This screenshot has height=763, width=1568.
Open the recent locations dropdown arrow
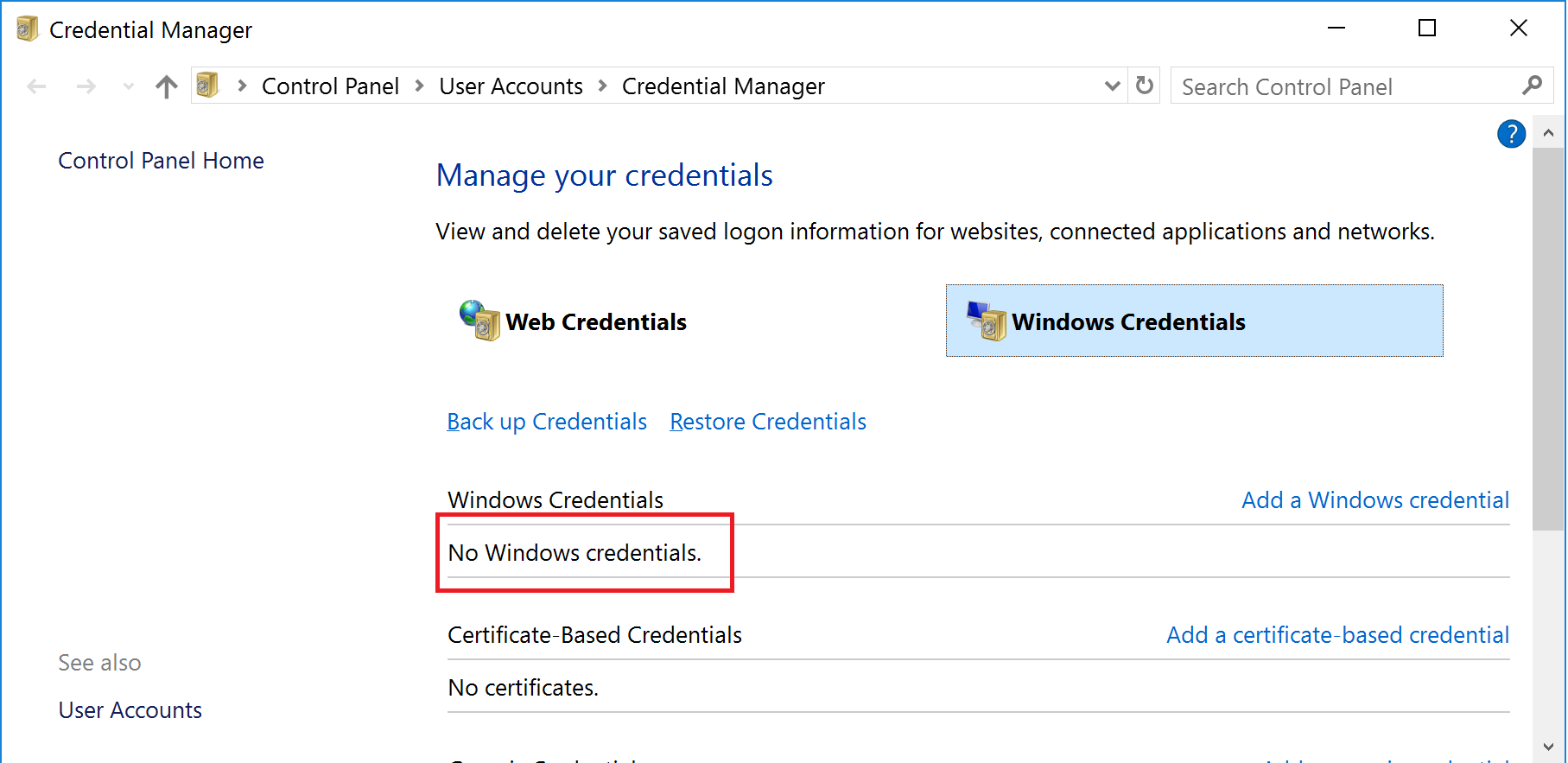pyautogui.click(x=129, y=86)
